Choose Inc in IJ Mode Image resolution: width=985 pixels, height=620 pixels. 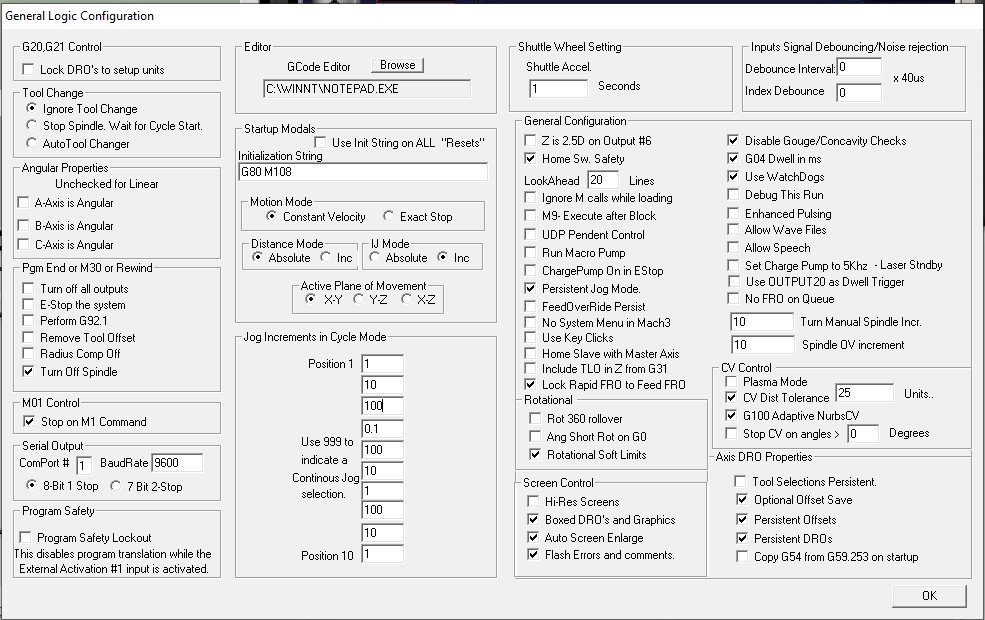click(x=443, y=257)
